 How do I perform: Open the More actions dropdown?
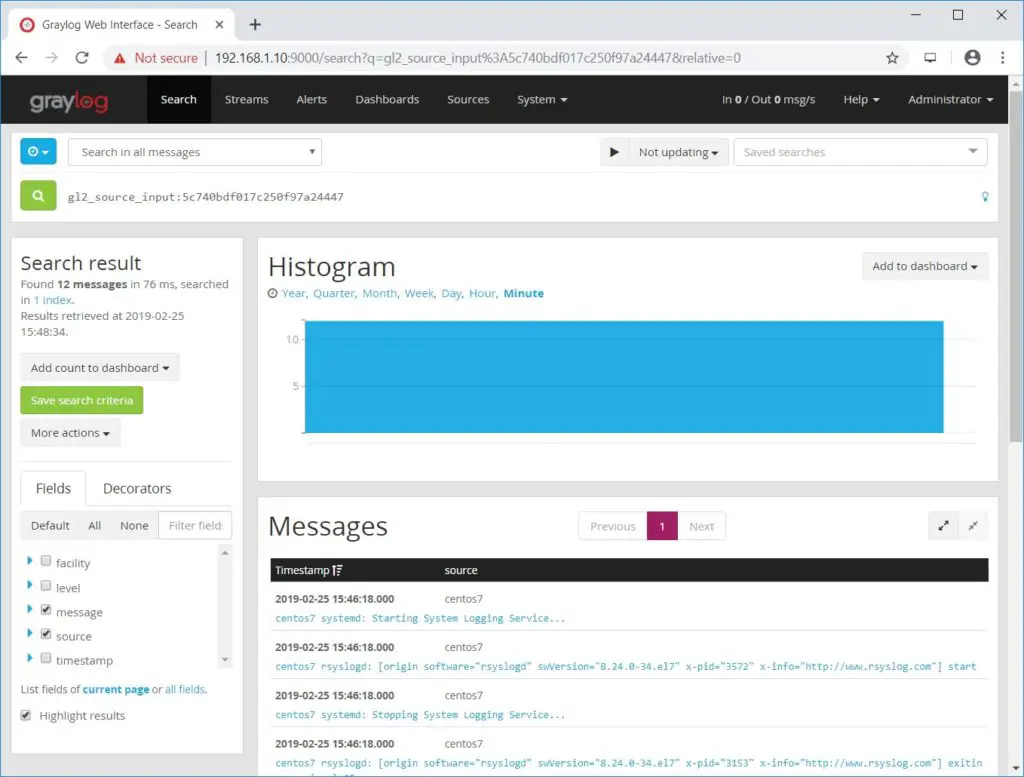70,433
